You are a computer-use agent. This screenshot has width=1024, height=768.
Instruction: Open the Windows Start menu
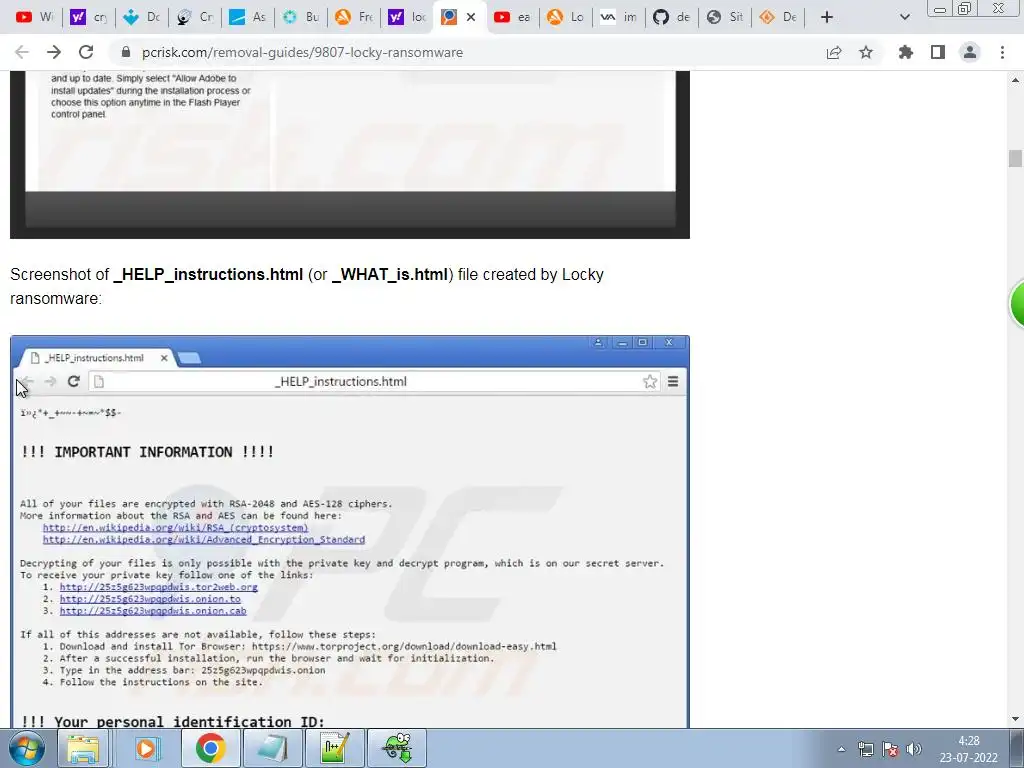[25, 748]
